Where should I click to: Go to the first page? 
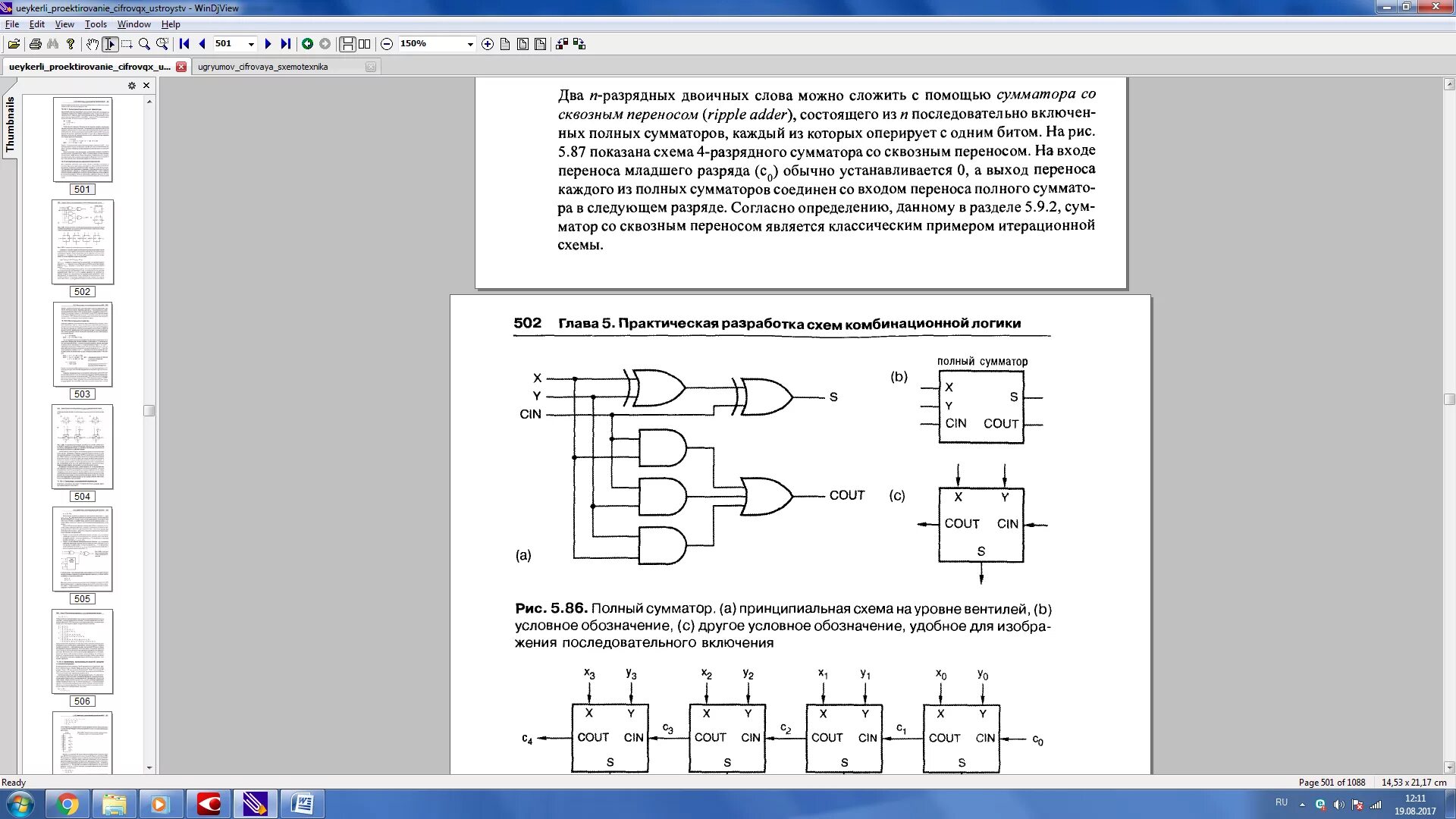point(184,44)
